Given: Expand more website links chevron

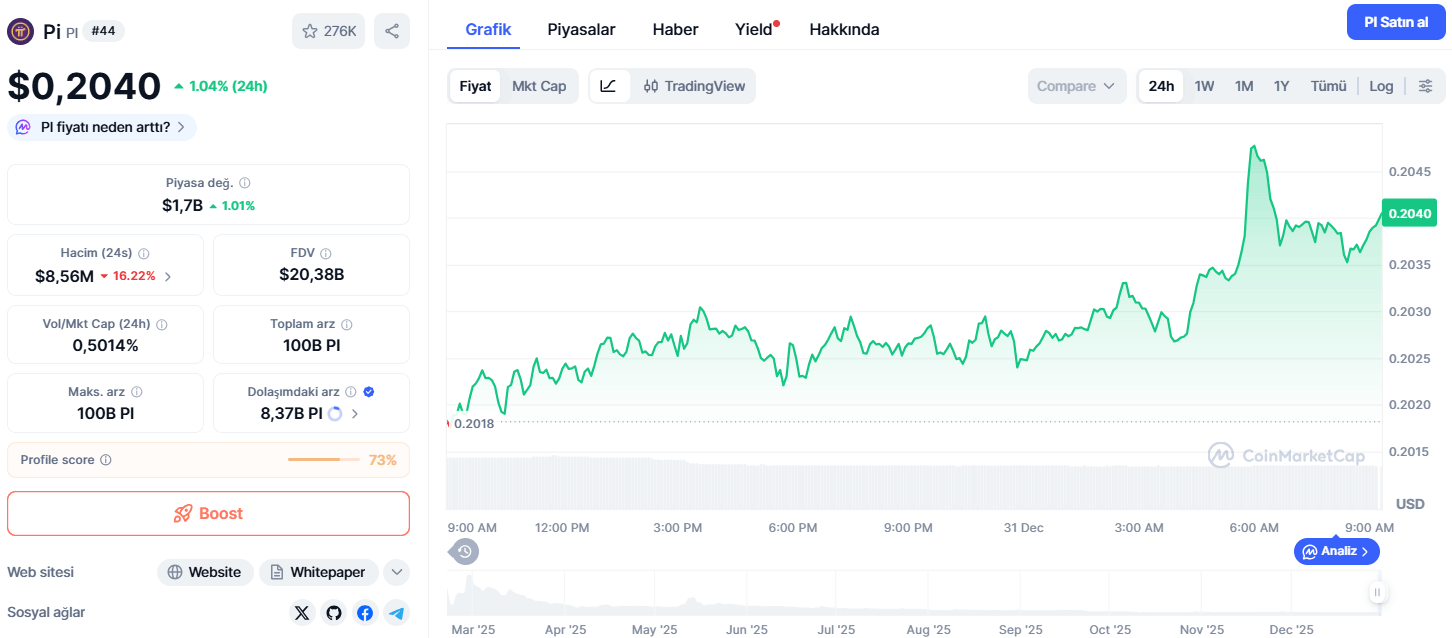Looking at the screenshot, I should tap(397, 572).
